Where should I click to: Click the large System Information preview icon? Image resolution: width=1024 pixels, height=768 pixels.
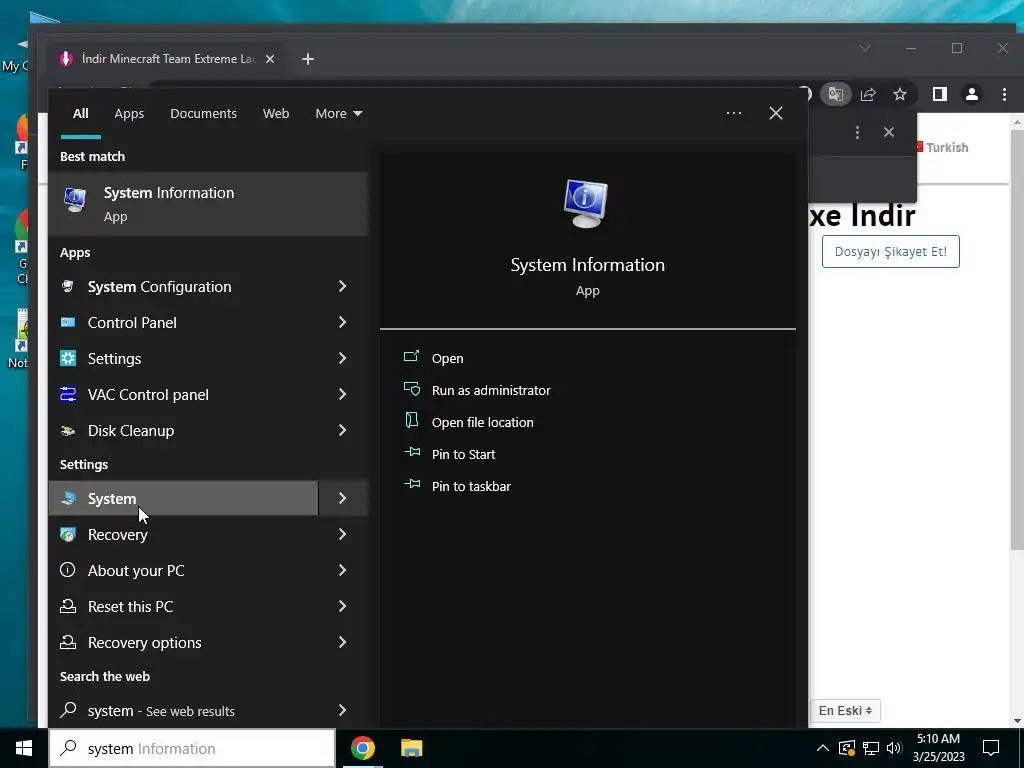[x=586, y=204]
